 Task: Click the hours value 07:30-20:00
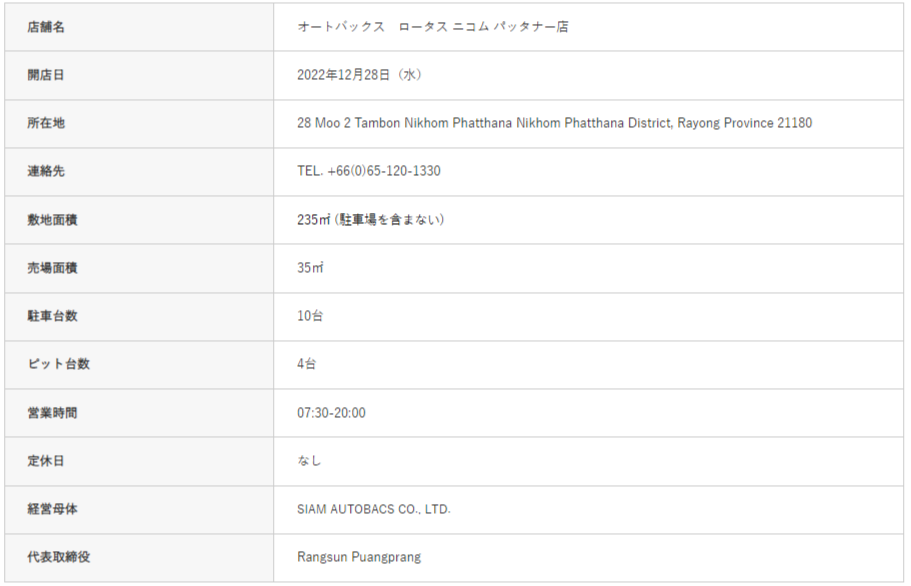coord(331,412)
